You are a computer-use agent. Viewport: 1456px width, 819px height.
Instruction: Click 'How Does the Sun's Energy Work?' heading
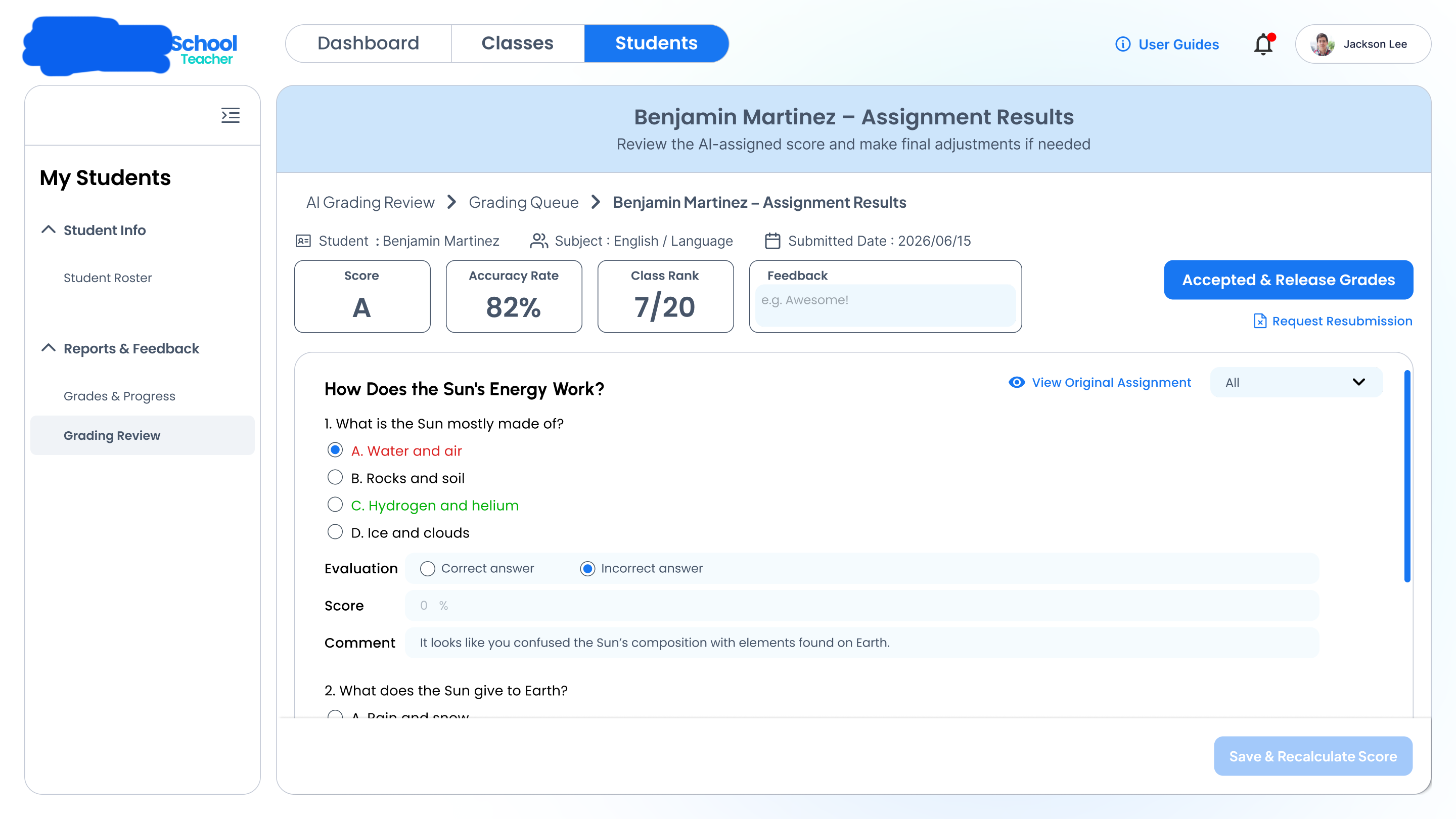pyautogui.click(x=464, y=389)
